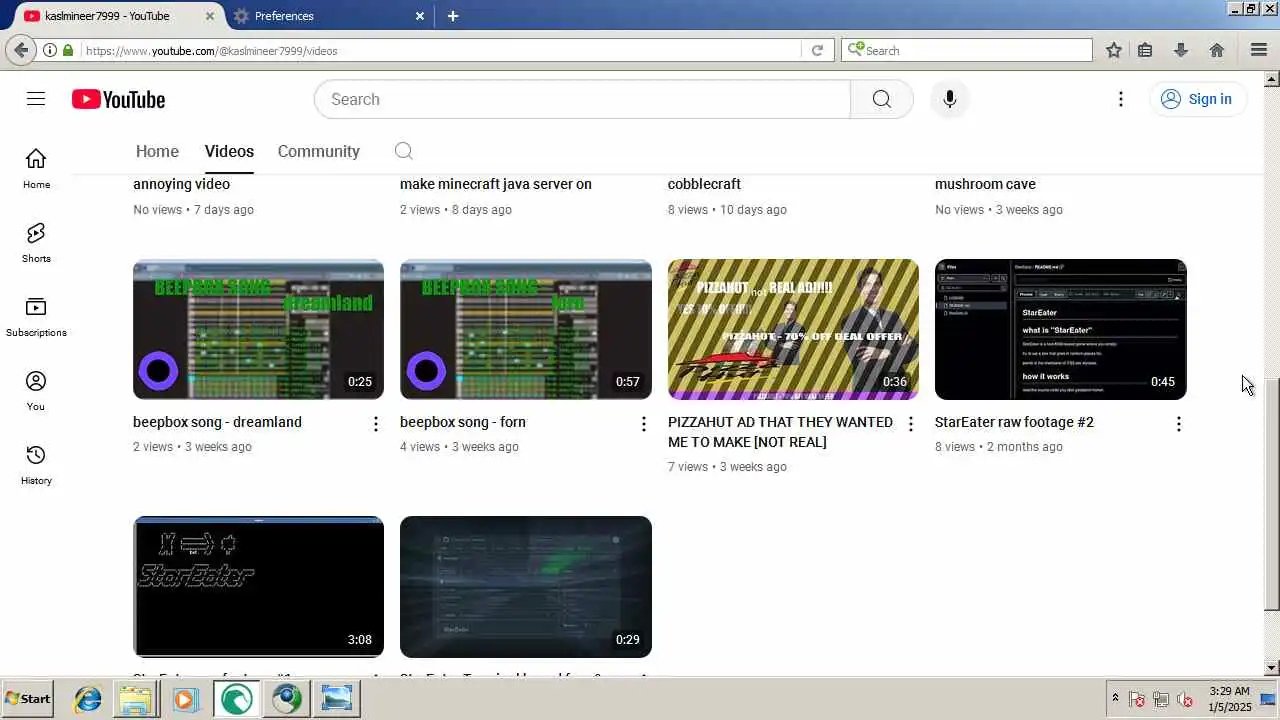1280x720 pixels.
Task: Click the page vertical scrollbar thumb
Action: point(1272,495)
